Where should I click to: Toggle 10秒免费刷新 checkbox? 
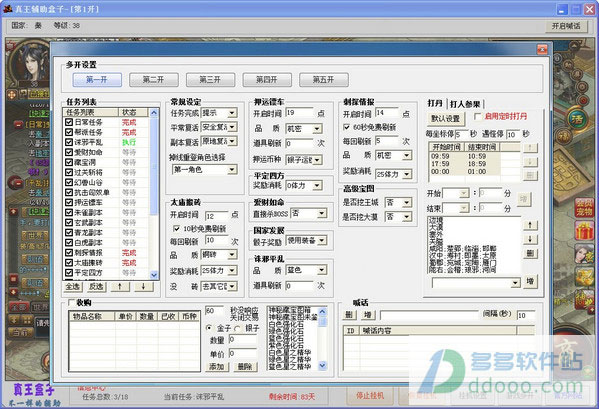click(176, 229)
